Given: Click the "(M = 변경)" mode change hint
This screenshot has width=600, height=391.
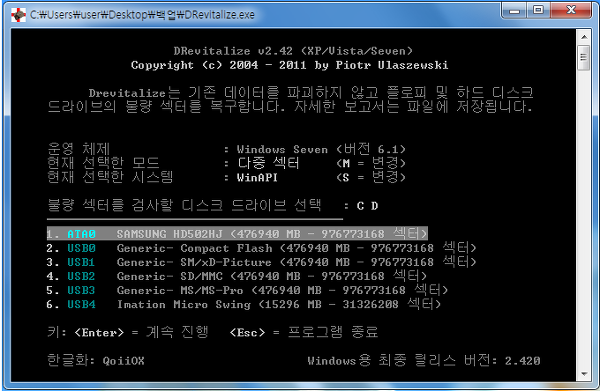Looking at the screenshot, I should [x=370, y=163].
